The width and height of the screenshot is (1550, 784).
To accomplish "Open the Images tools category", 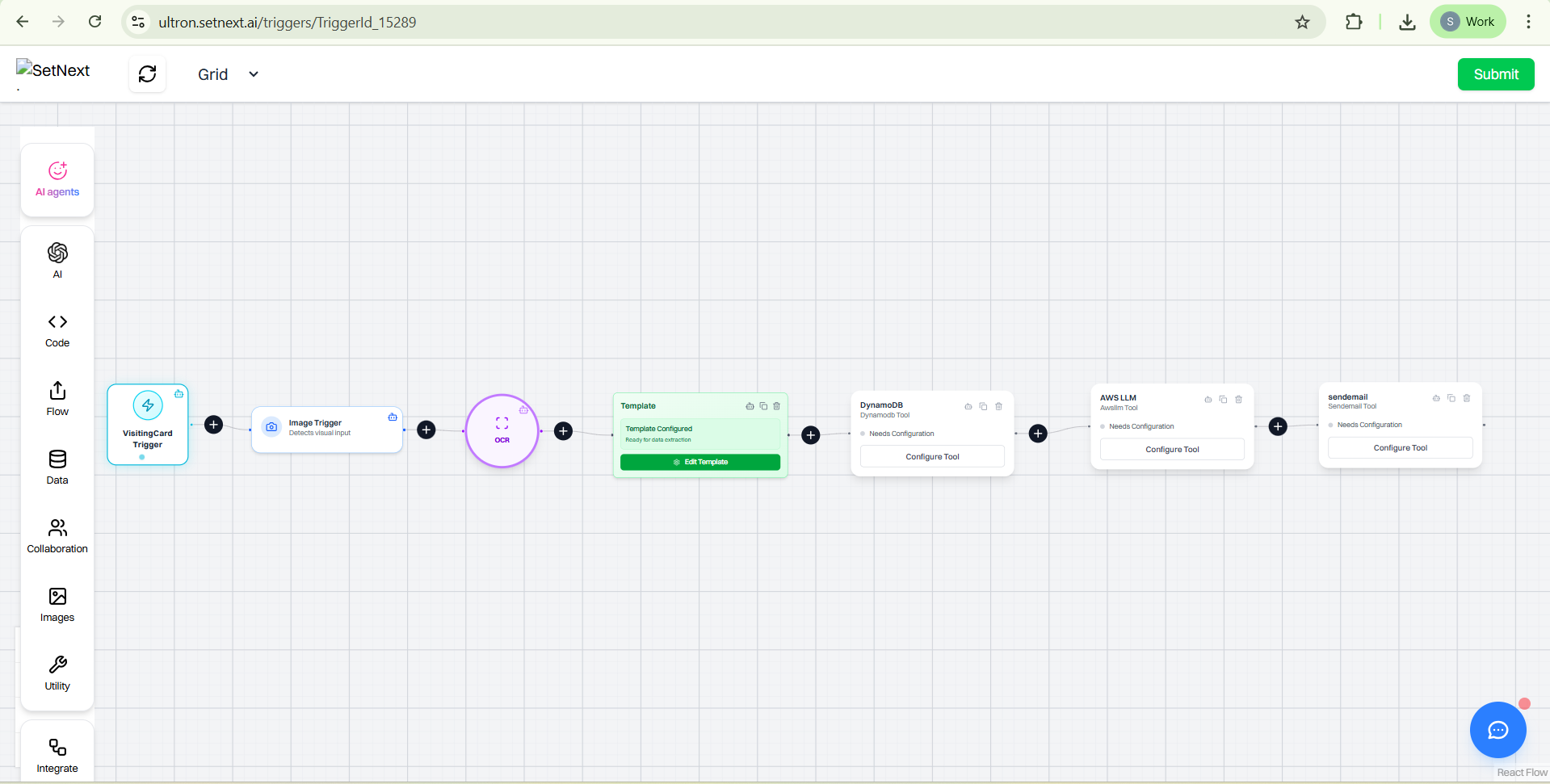I will 57,606.
